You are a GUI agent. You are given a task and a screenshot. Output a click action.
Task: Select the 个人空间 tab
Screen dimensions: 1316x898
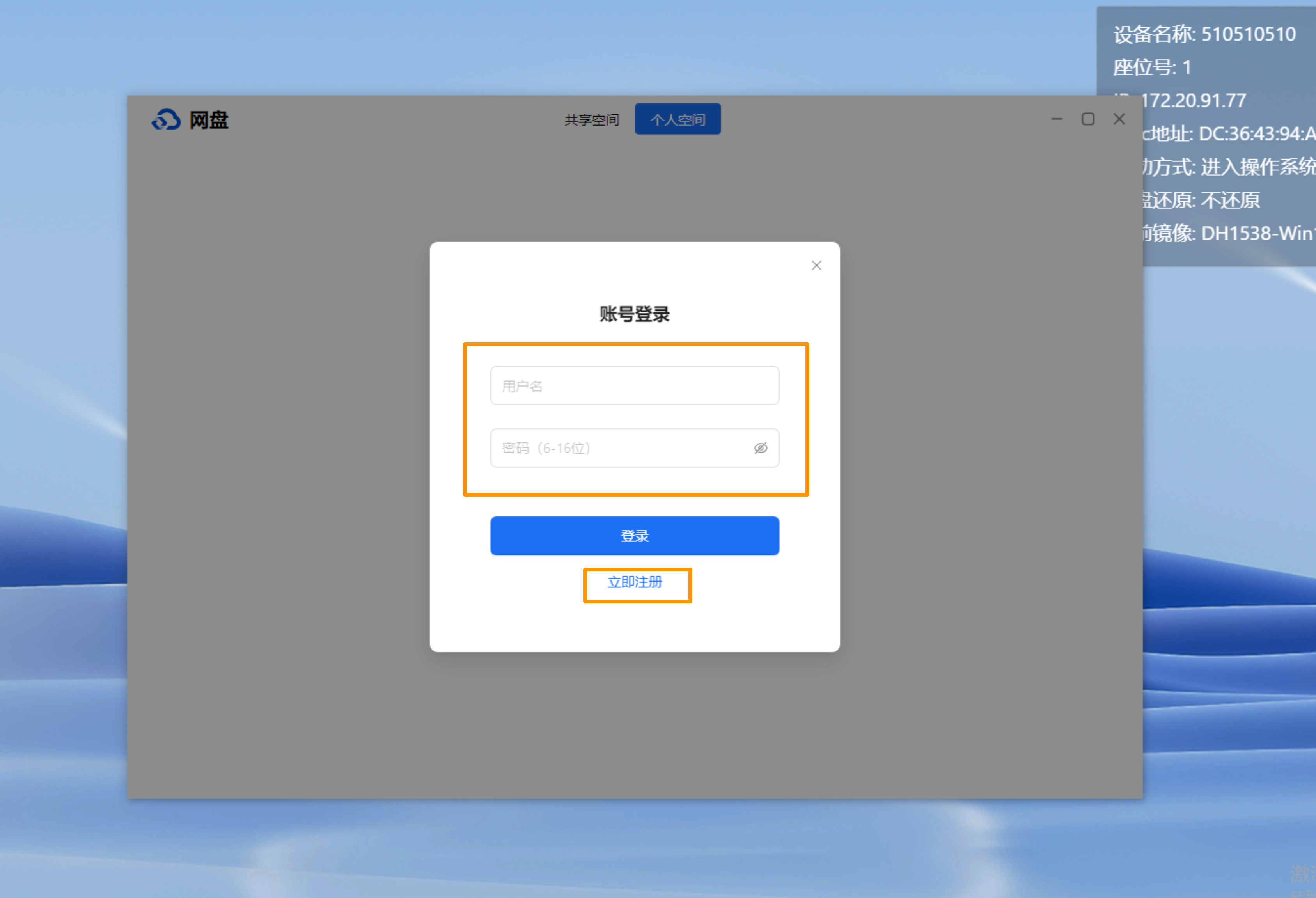677,119
